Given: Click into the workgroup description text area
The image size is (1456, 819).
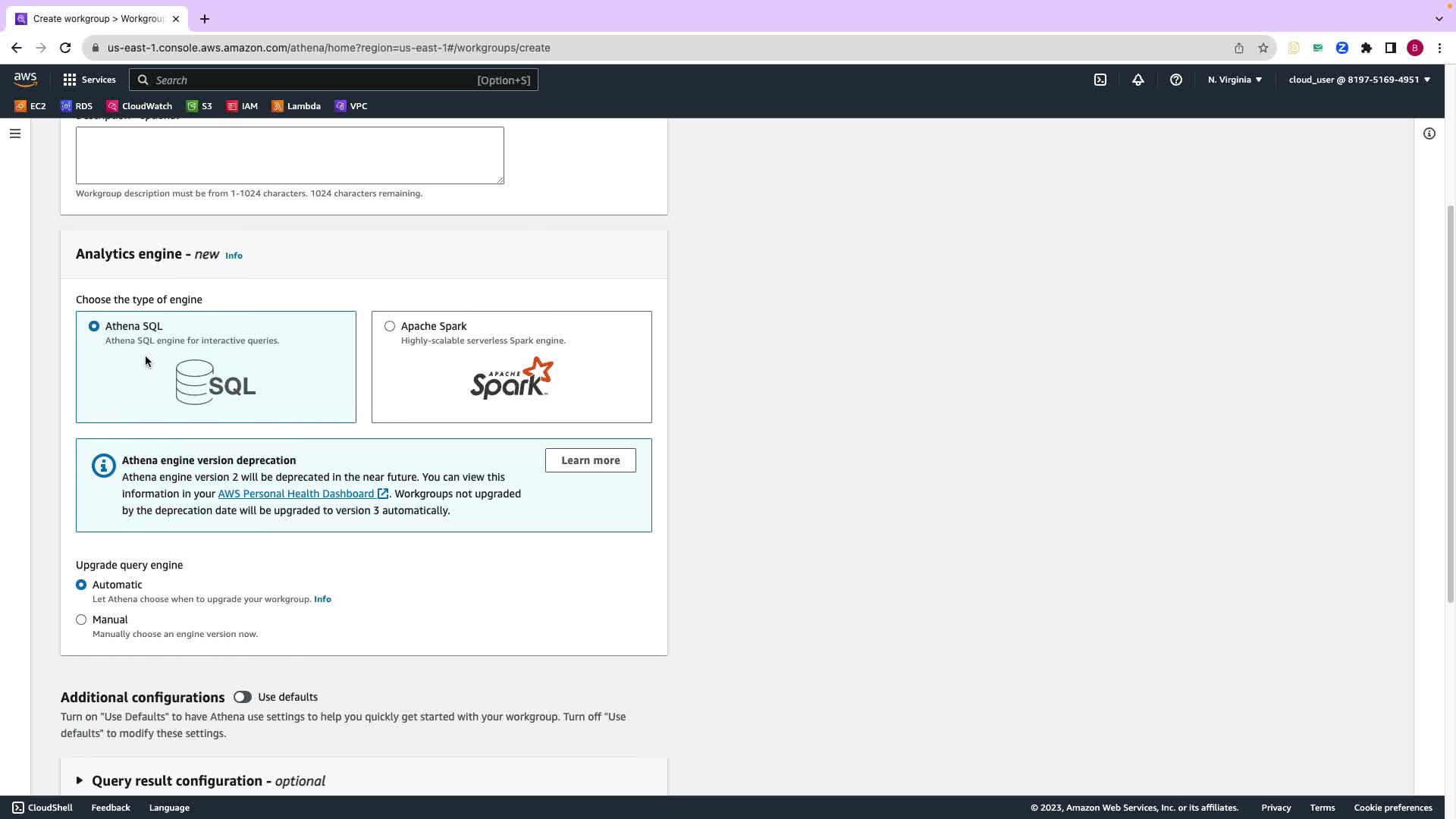Looking at the screenshot, I should click(290, 155).
